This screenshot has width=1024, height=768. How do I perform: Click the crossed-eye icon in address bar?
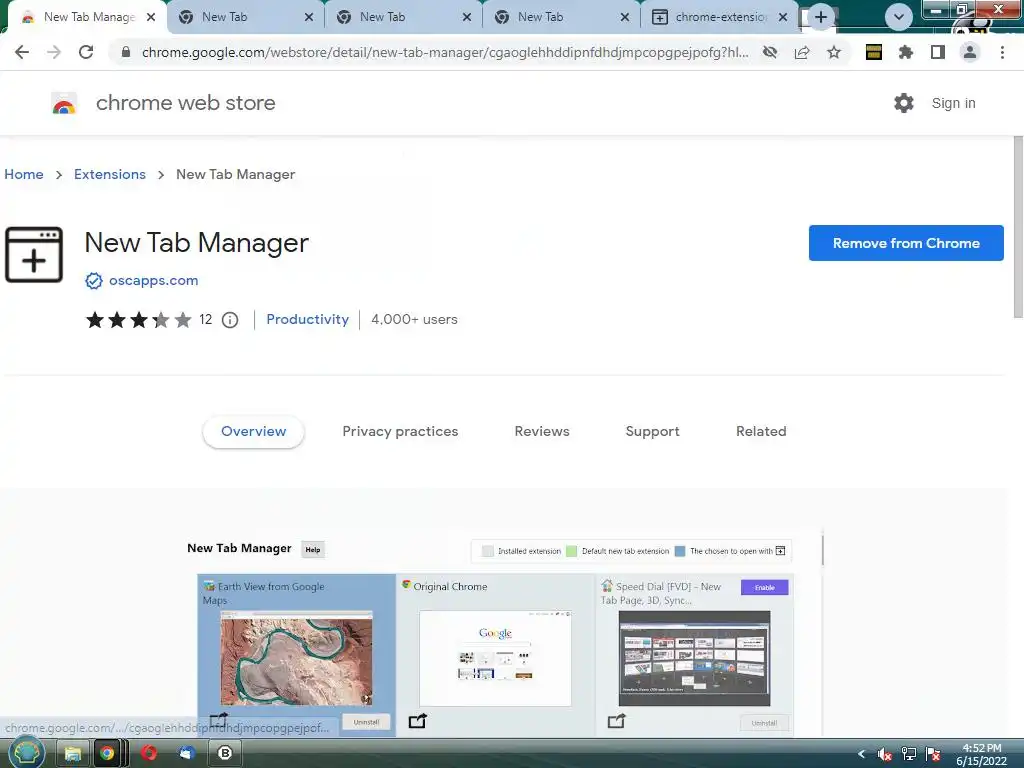point(770,52)
